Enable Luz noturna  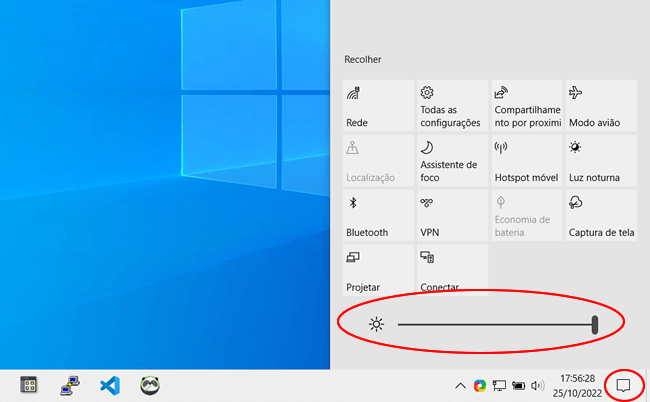tap(600, 161)
